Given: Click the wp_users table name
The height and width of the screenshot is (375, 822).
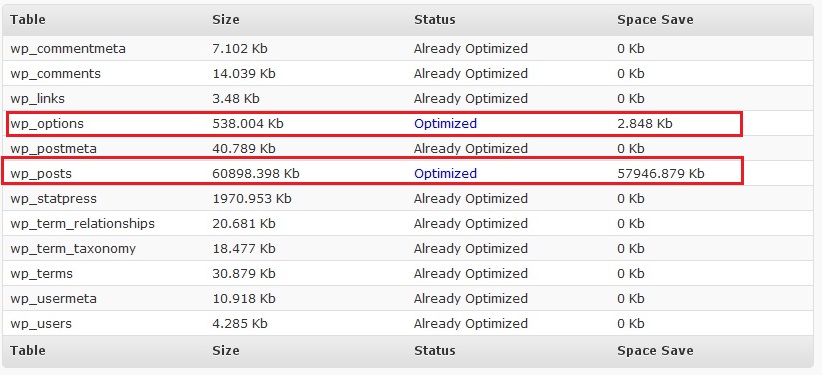Looking at the screenshot, I should click(x=40, y=324).
